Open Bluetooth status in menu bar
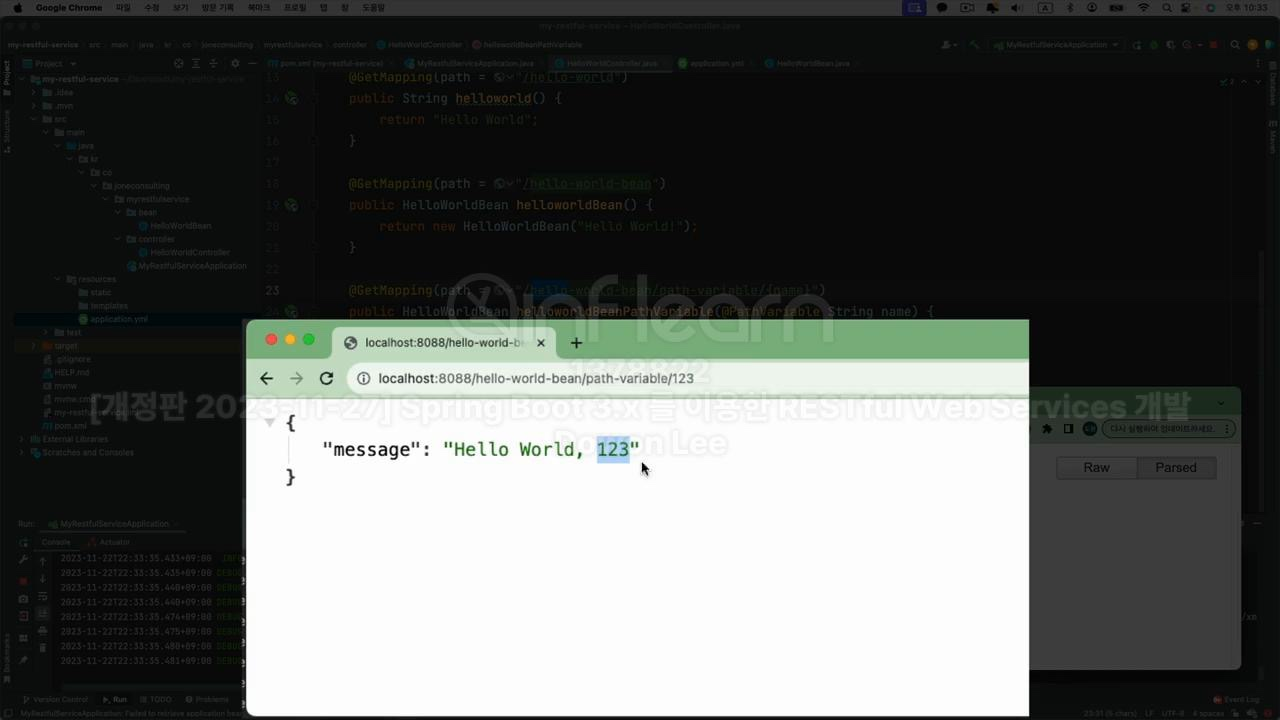Image resolution: width=1280 pixels, height=720 pixels. coord(1069,8)
